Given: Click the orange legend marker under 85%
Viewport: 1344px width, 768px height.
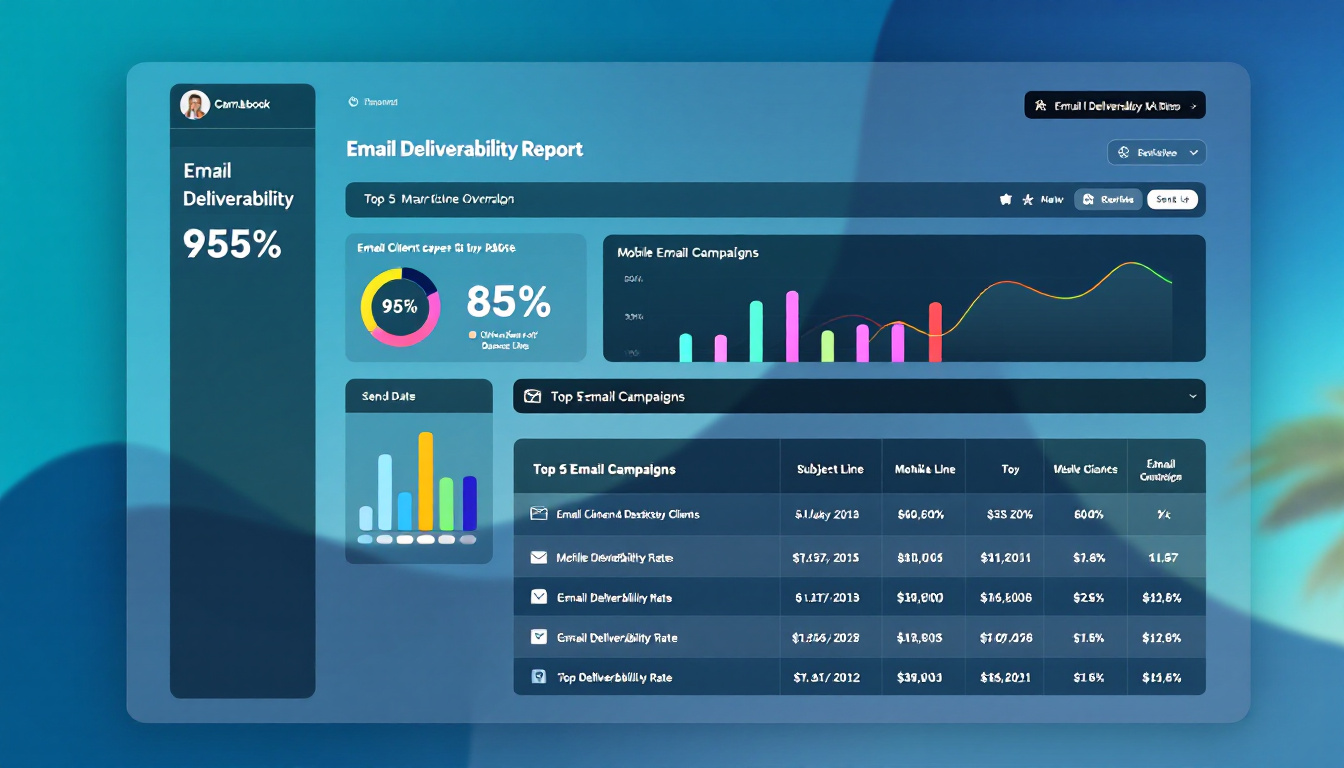Looking at the screenshot, I should point(473,335).
